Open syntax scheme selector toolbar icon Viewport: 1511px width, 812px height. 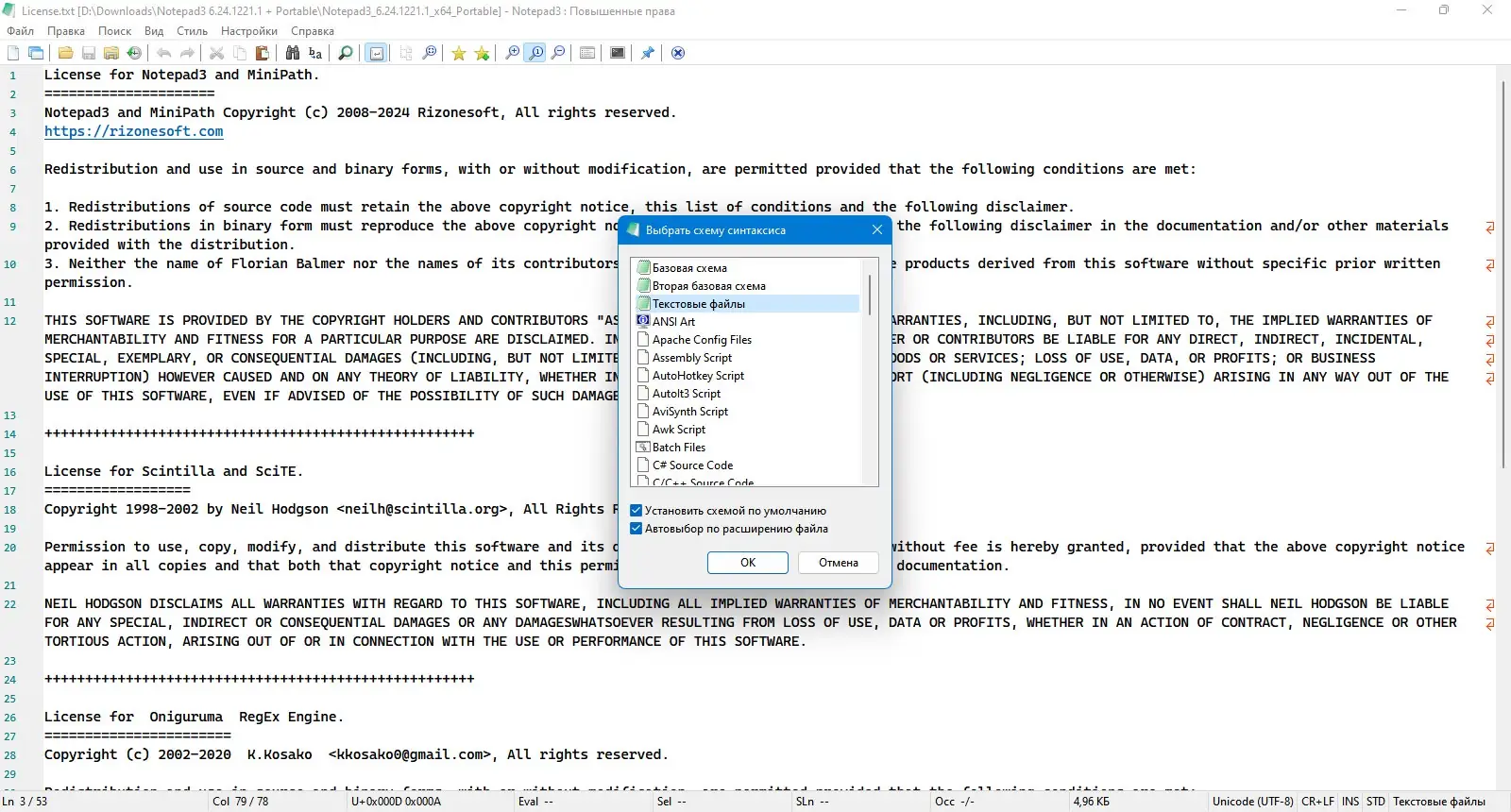587,53
